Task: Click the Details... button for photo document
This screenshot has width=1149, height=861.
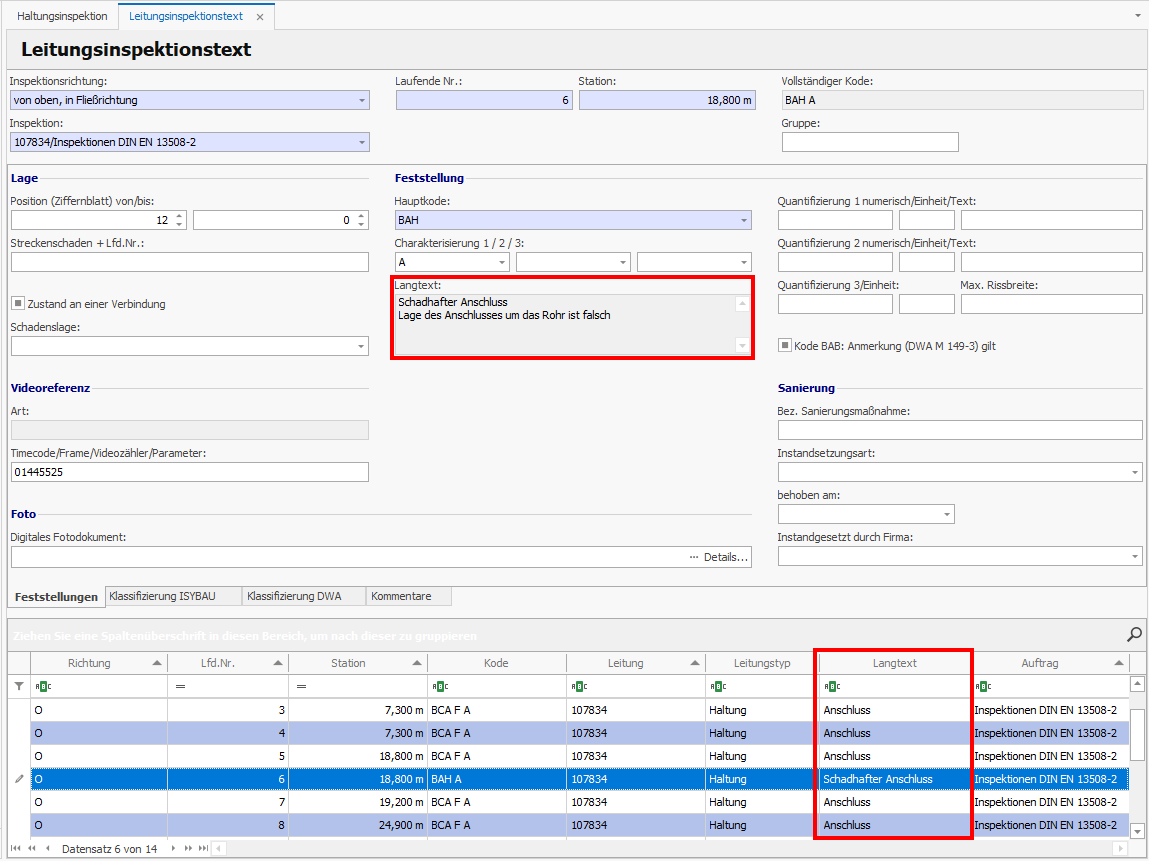Action: click(719, 557)
